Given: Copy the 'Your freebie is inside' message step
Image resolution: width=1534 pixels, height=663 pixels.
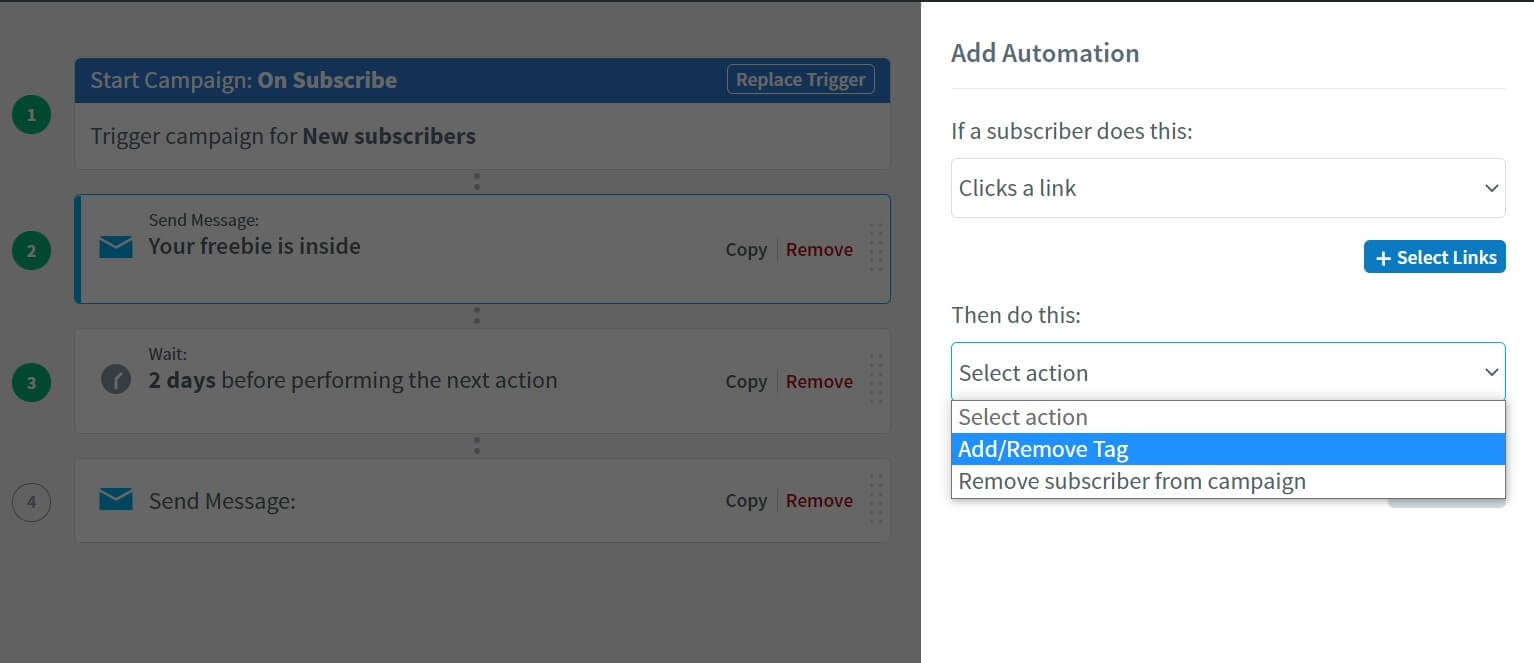Looking at the screenshot, I should coord(746,250).
